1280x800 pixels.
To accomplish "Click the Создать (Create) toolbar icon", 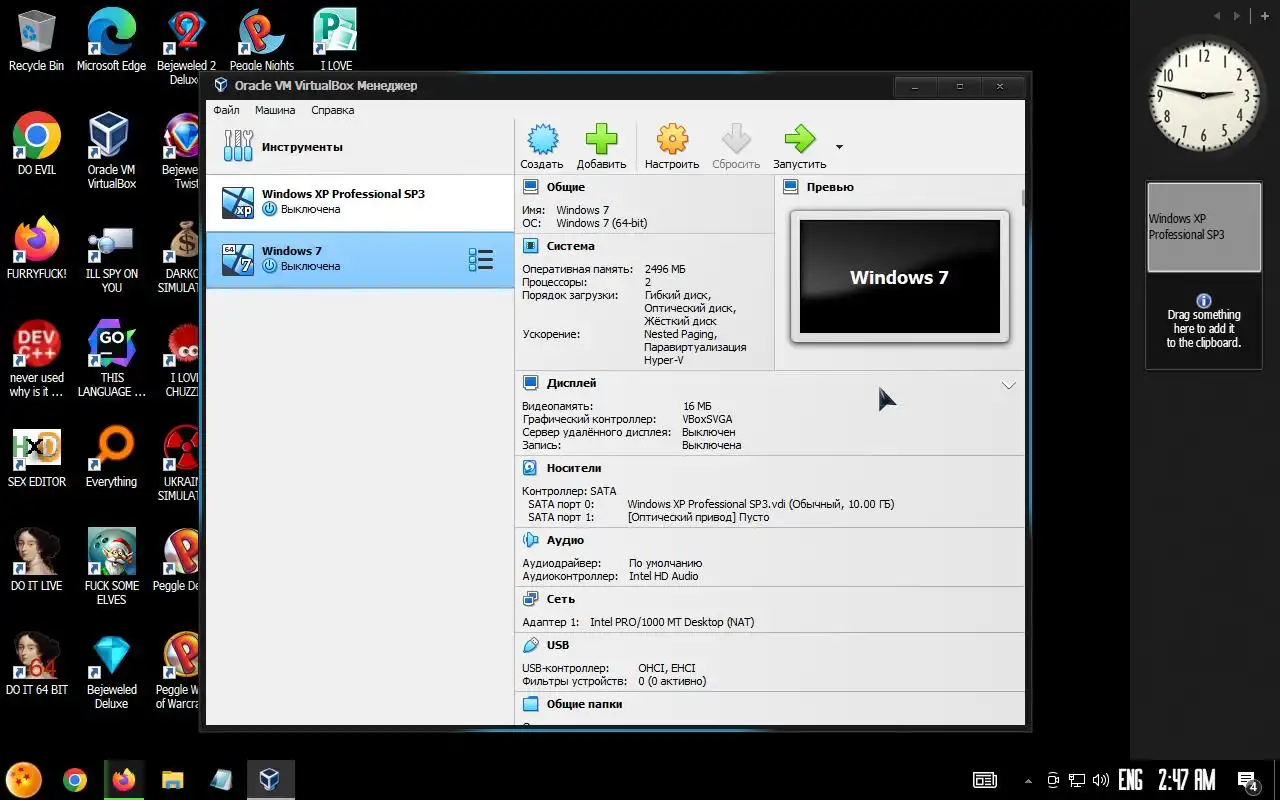I will [542, 146].
